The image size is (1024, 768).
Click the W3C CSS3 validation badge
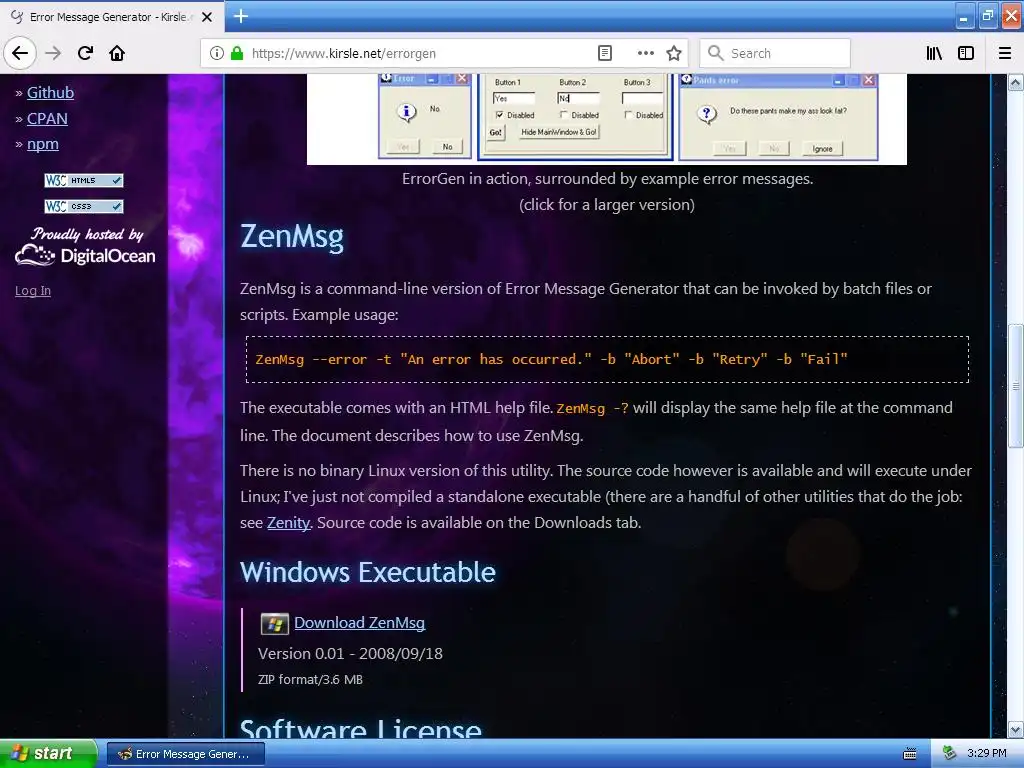84,206
